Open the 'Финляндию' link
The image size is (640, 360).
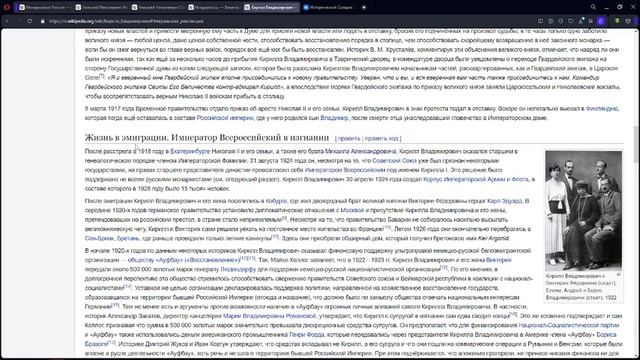(x=602, y=109)
